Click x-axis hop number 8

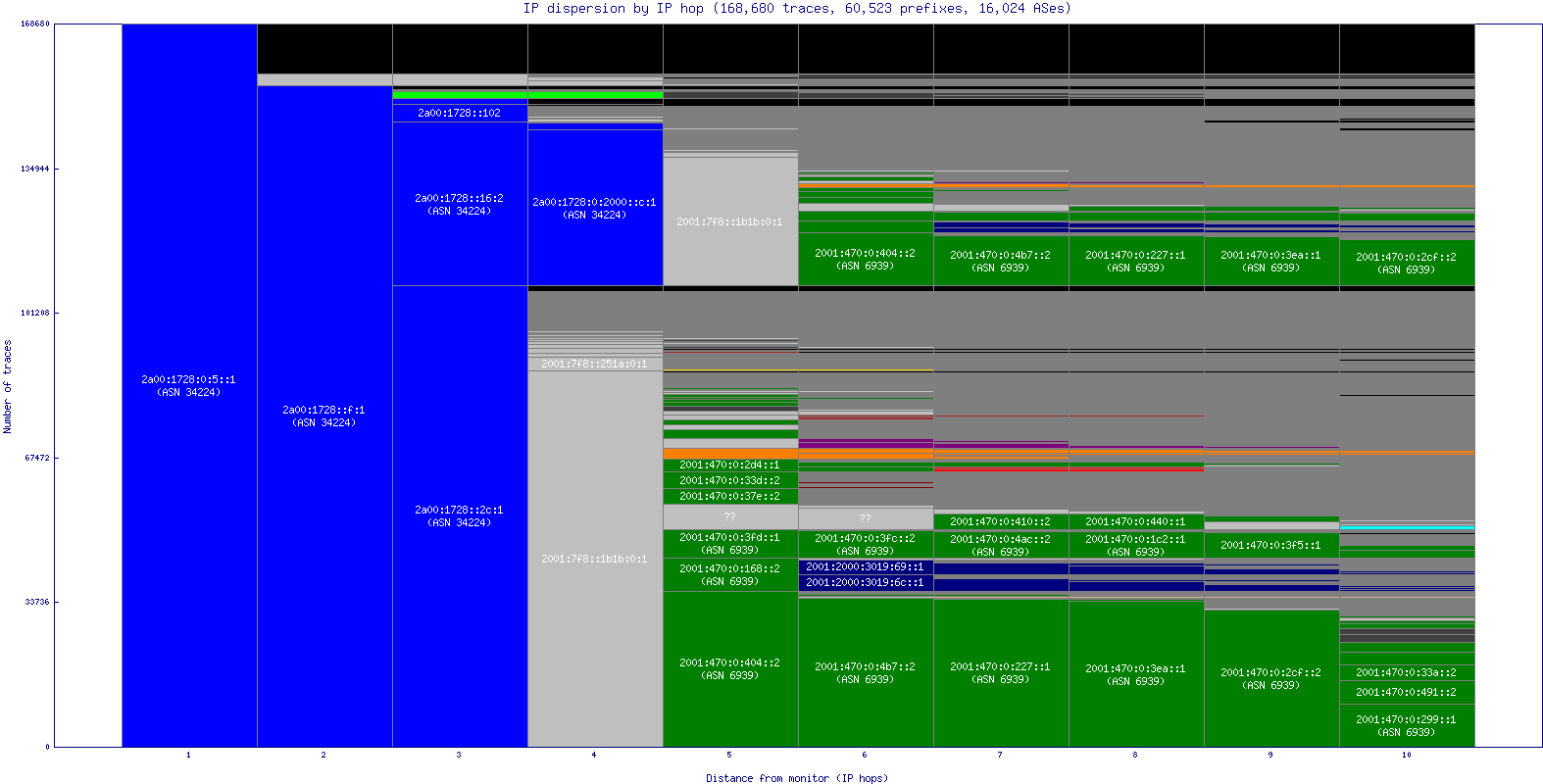click(1135, 755)
